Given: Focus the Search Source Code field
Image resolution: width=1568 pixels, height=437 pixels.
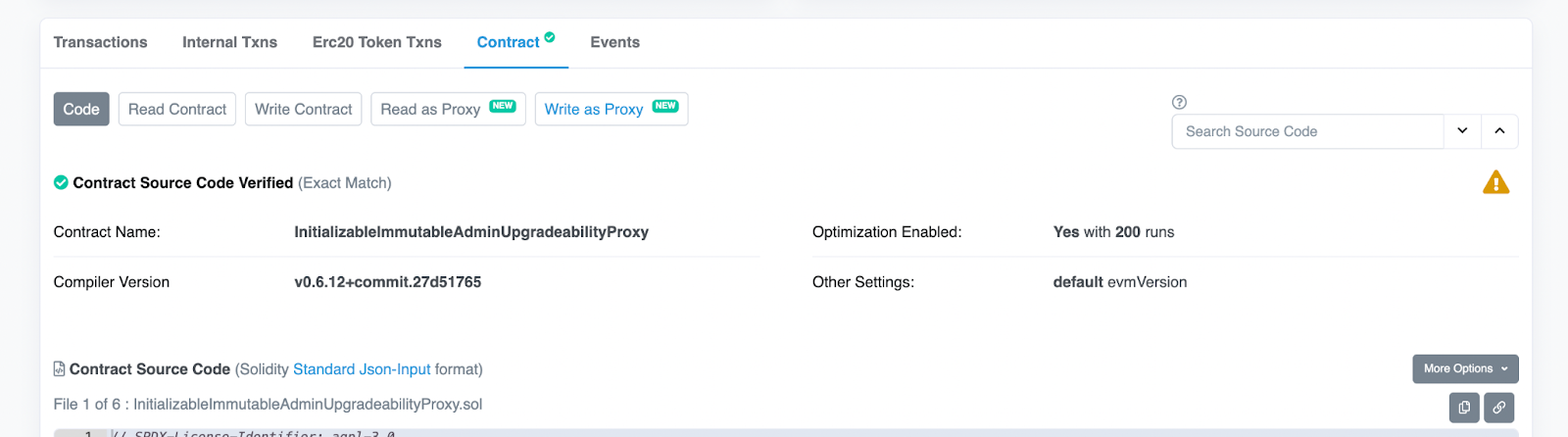Looking at the screenshot, I should point(1307,131).
